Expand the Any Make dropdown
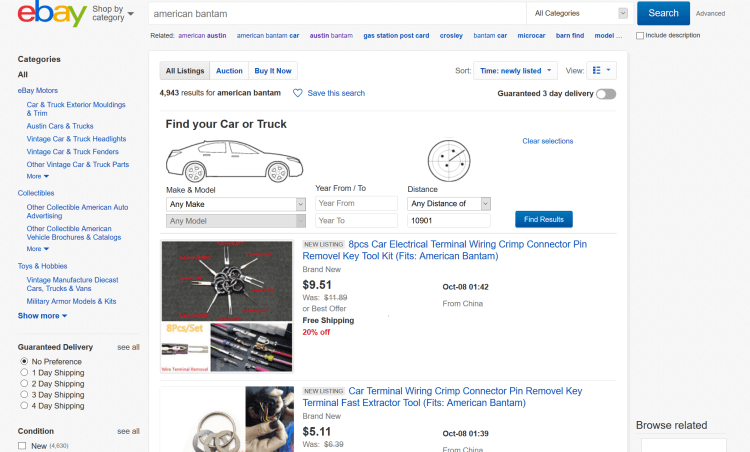This screenshot has height=452, width=750. [237, 203]
